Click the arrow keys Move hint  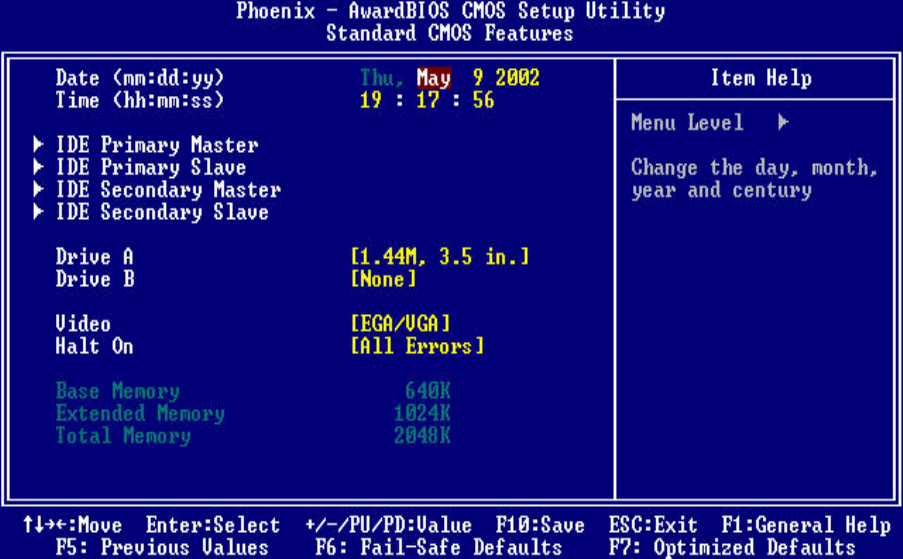coord(73,526)
